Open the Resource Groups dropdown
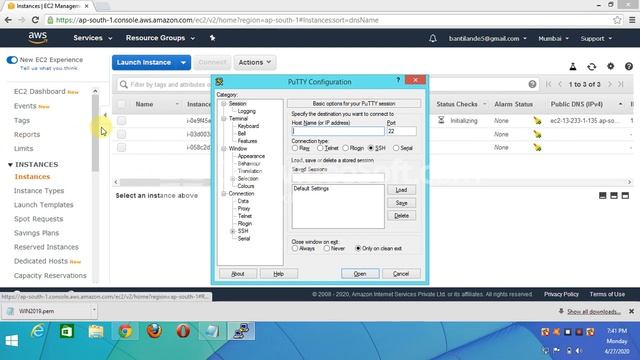Screen dimensions: 640x360 coord(160,38)
